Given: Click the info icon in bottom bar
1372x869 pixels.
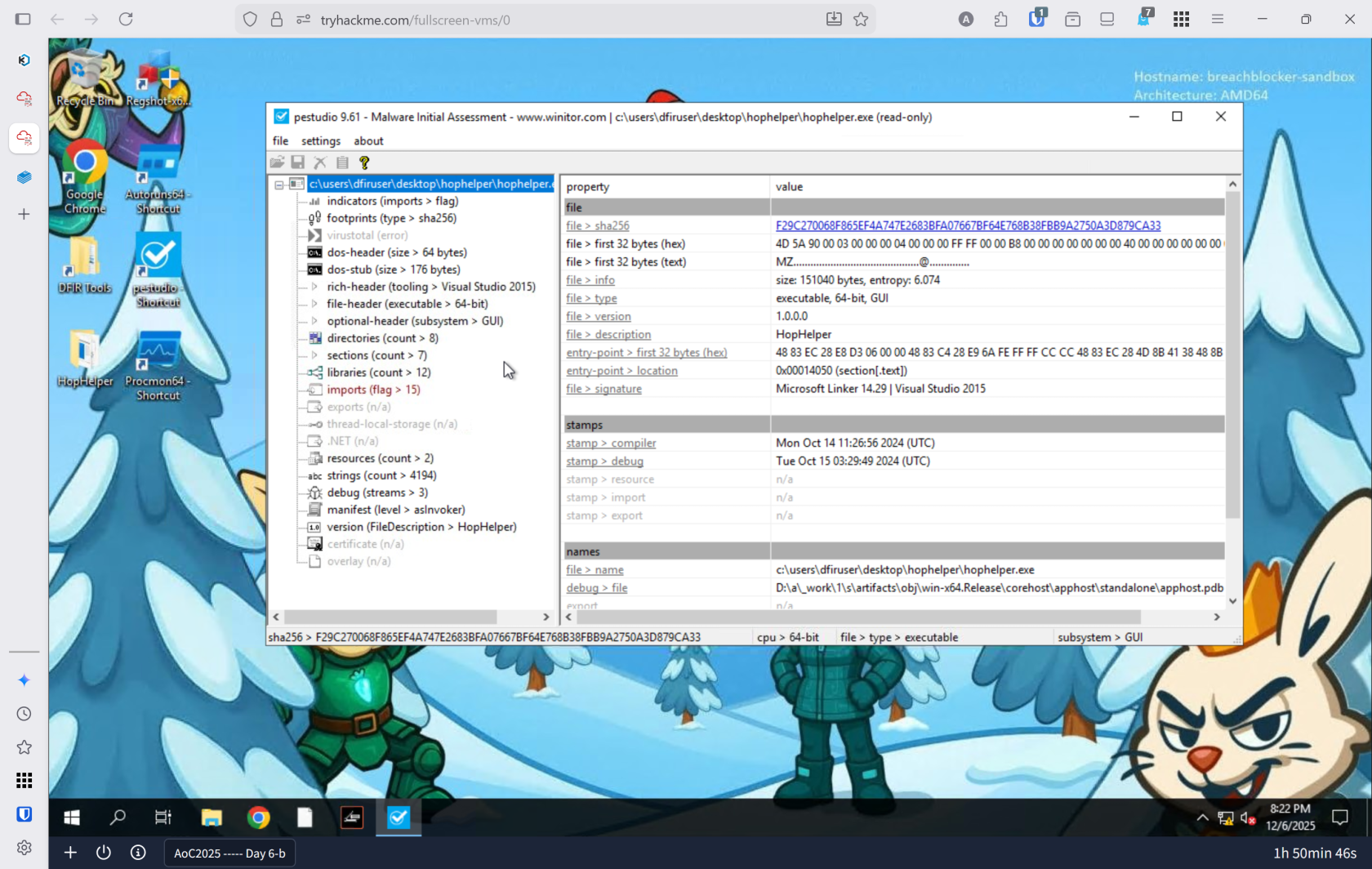Looking at the screenshot, I should 138,853.
